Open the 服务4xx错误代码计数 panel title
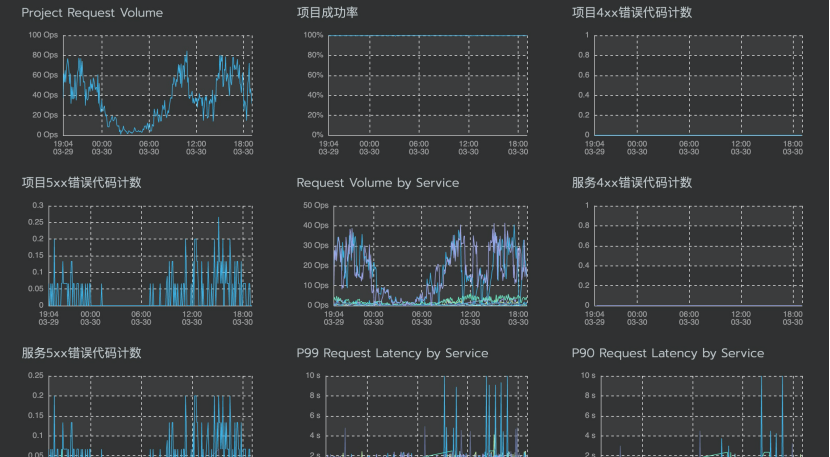The width and height of the screenshot is (830, 457). 631,183
